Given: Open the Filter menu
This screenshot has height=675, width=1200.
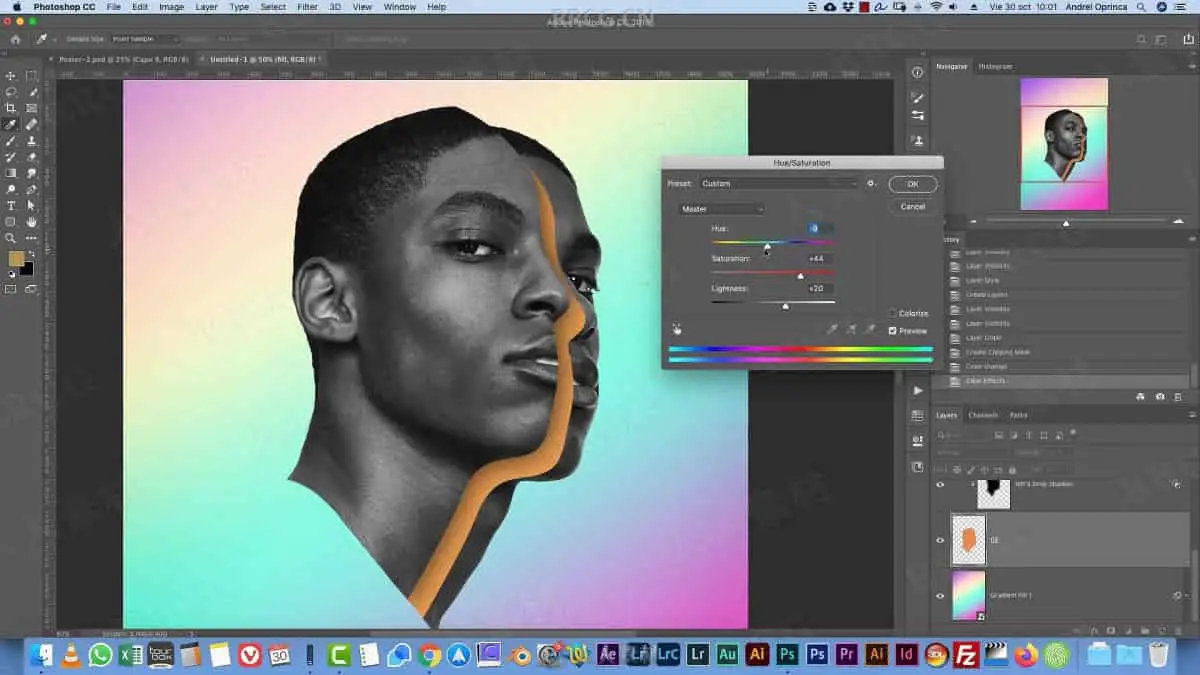Looking at the screenshot, I should 307,7.
